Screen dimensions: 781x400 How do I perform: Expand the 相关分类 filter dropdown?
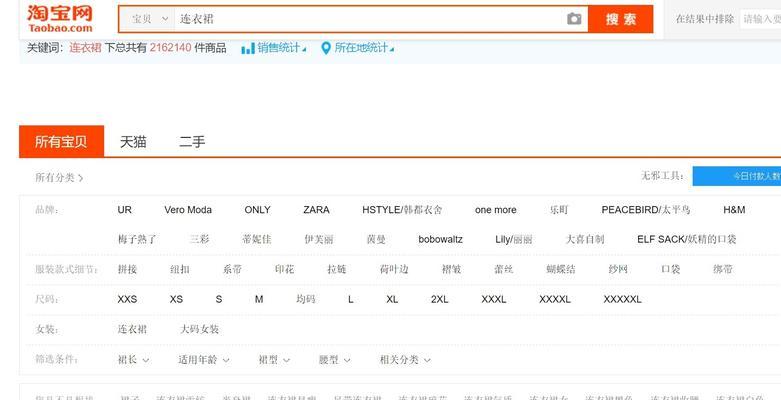[x=405, y=360]
